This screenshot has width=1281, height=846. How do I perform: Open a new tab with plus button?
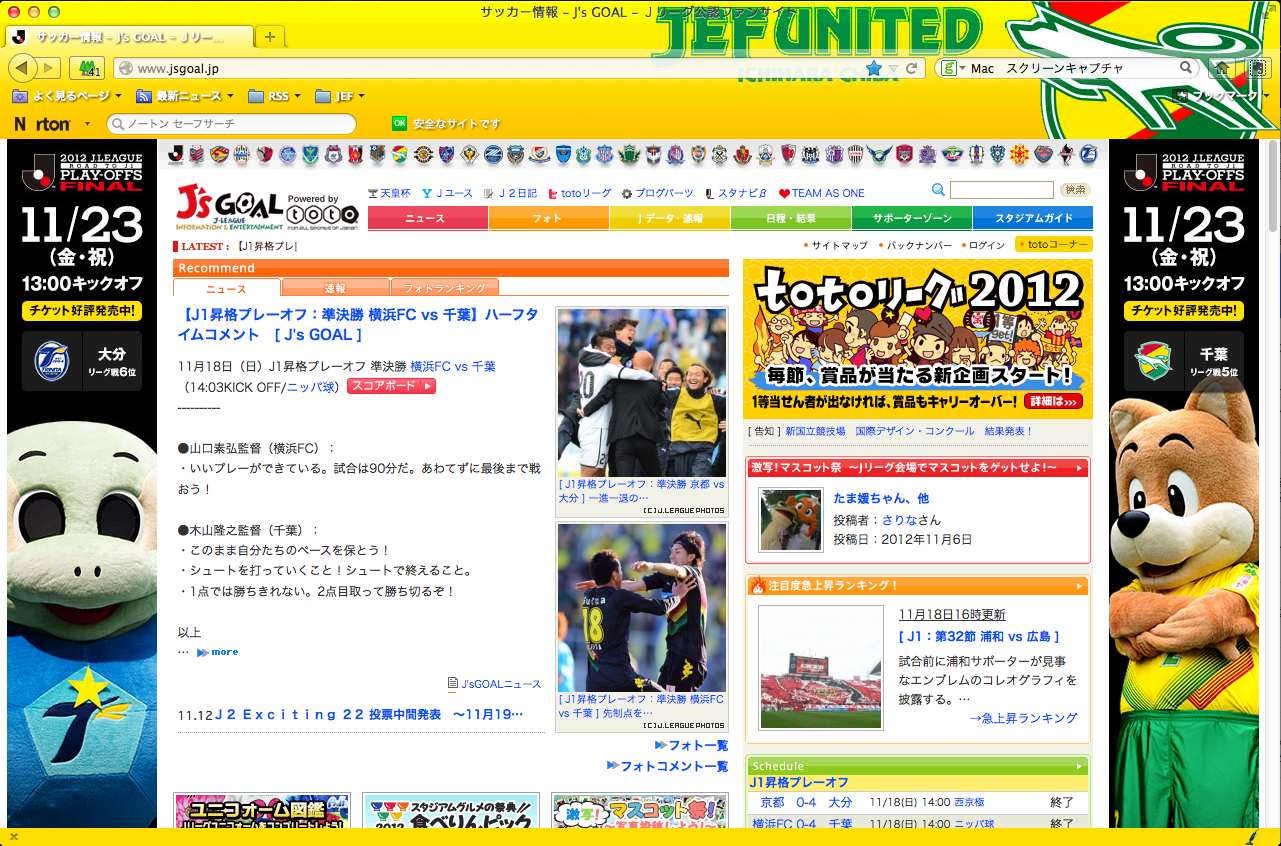(270, 37)
